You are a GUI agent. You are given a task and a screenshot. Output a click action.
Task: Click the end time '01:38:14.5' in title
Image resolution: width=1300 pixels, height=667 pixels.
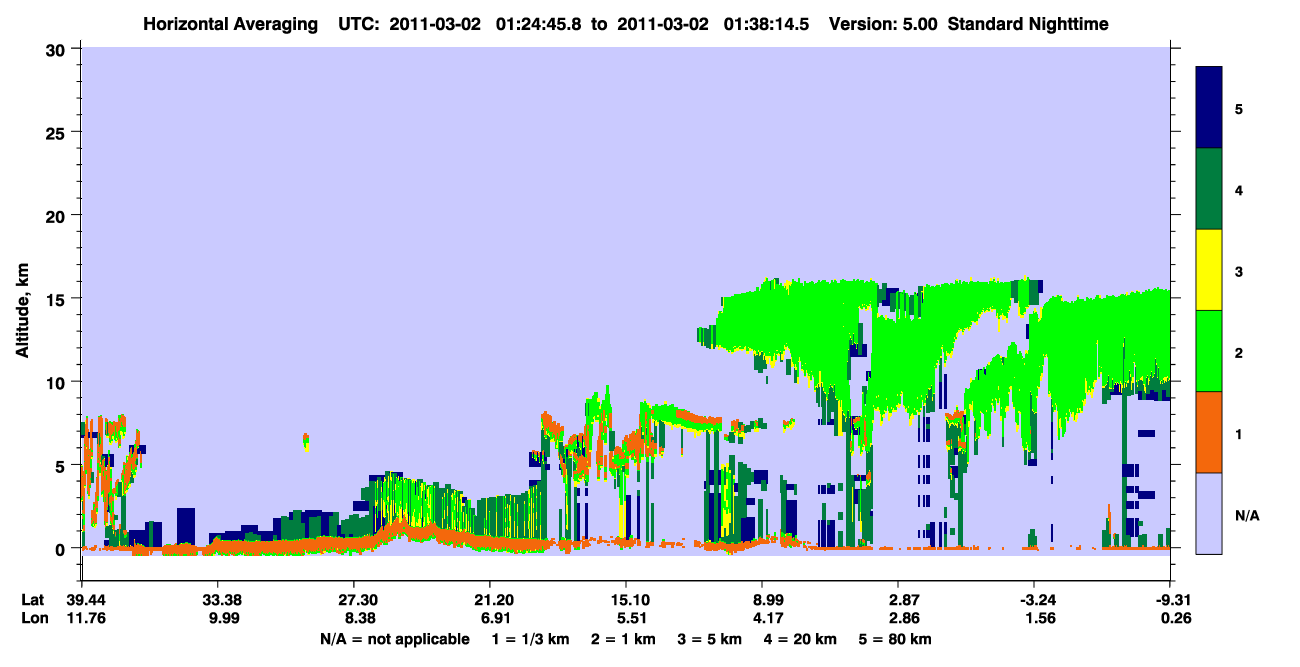point(765,23)
